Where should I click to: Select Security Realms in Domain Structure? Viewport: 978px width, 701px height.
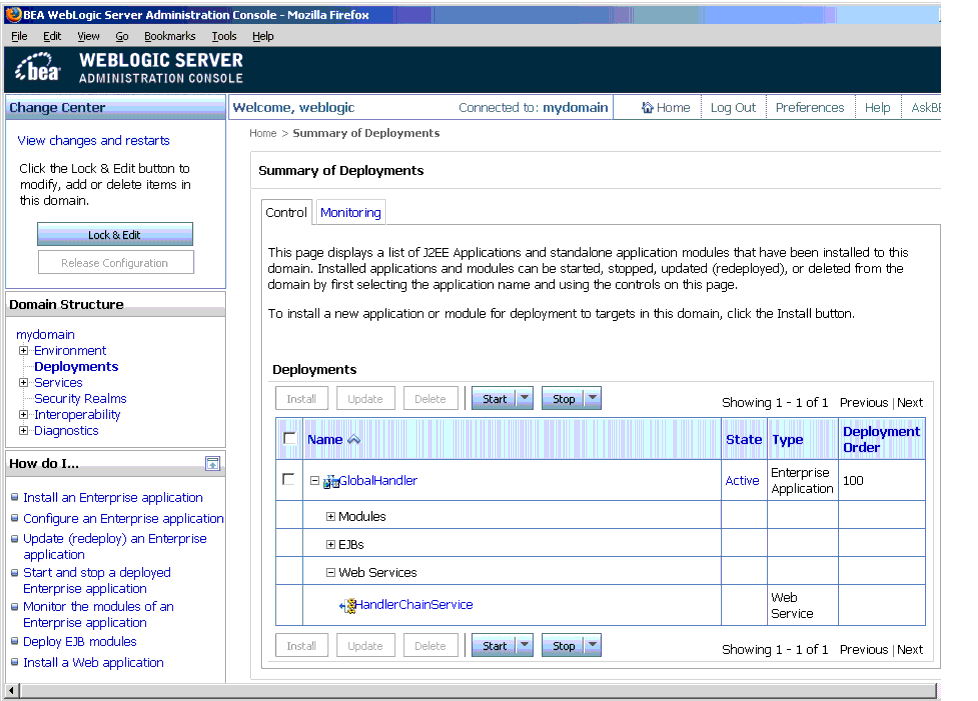click(x=80, y=398)
